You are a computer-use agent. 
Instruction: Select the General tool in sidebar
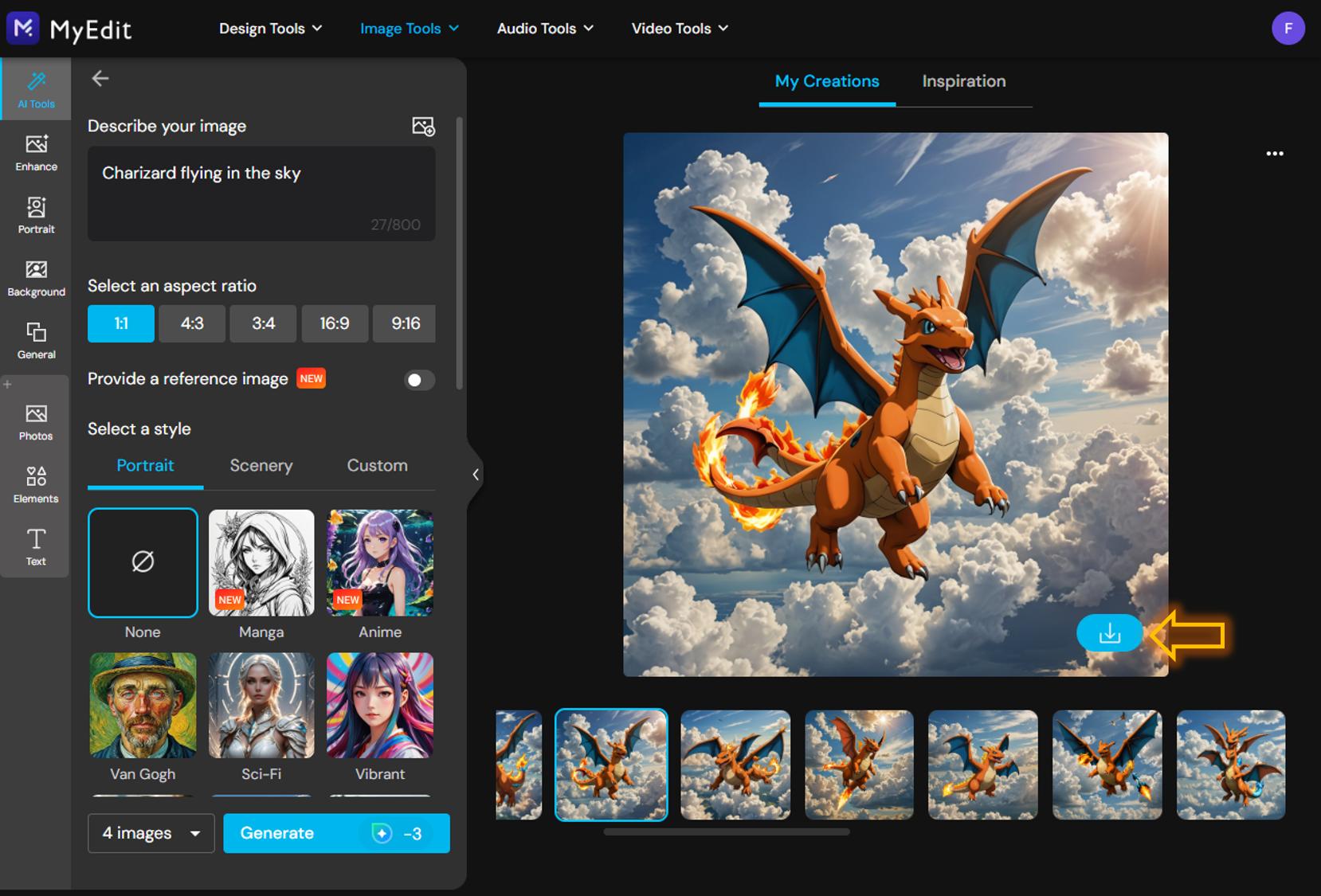pyautogui.click(x=36, y=340)
